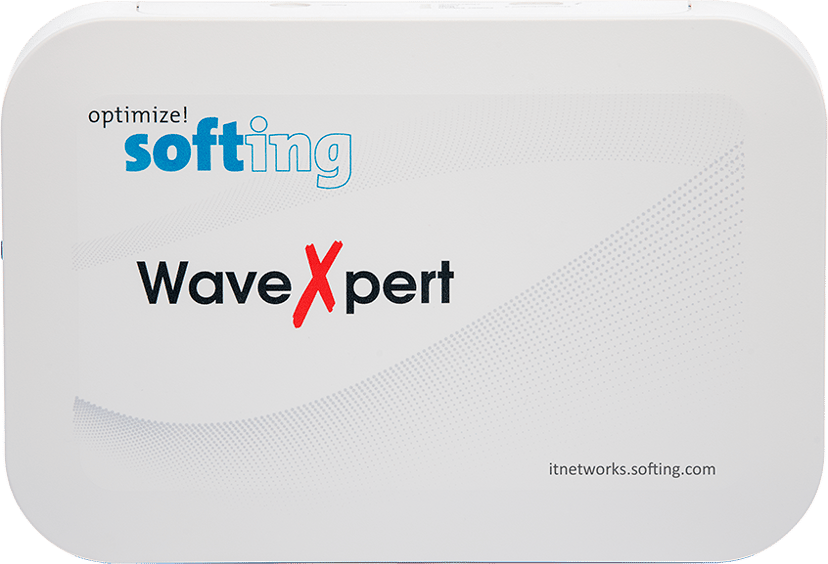Click the itnetworks.softing.com web address
The width and height of the screenshot is (828, 564).
[632, 469]
